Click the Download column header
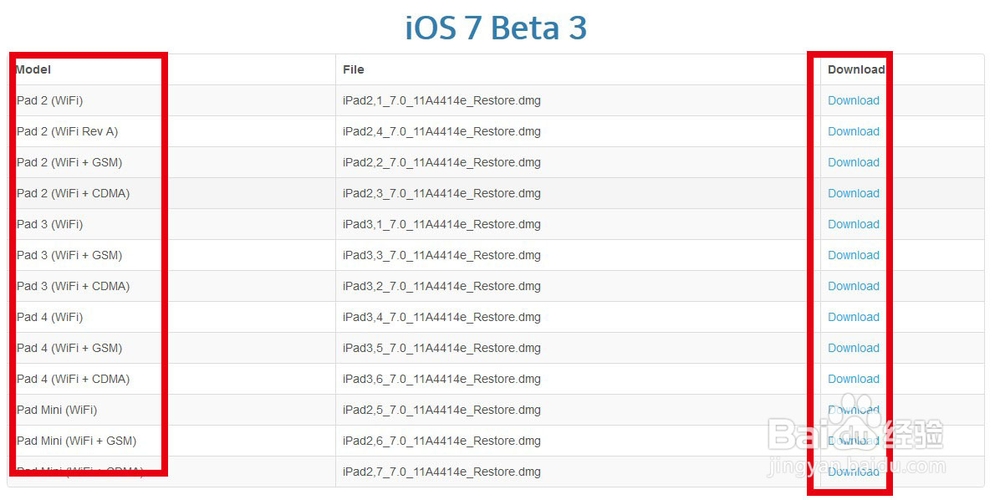The height and width of the screenshot is (500, 1000). (x=856, y=70)
